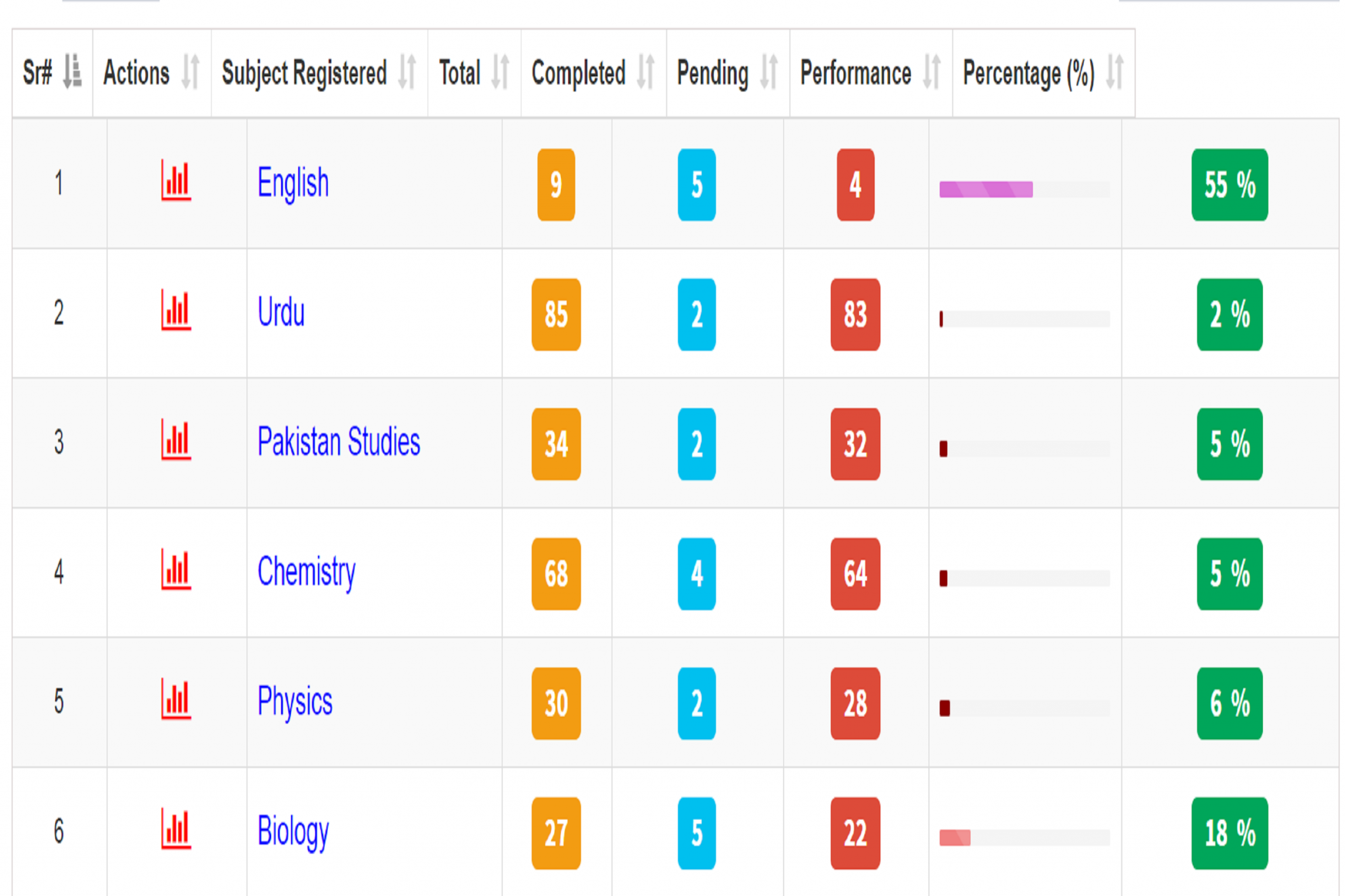Sort by the Performance column header

click(x=931, y=72)
